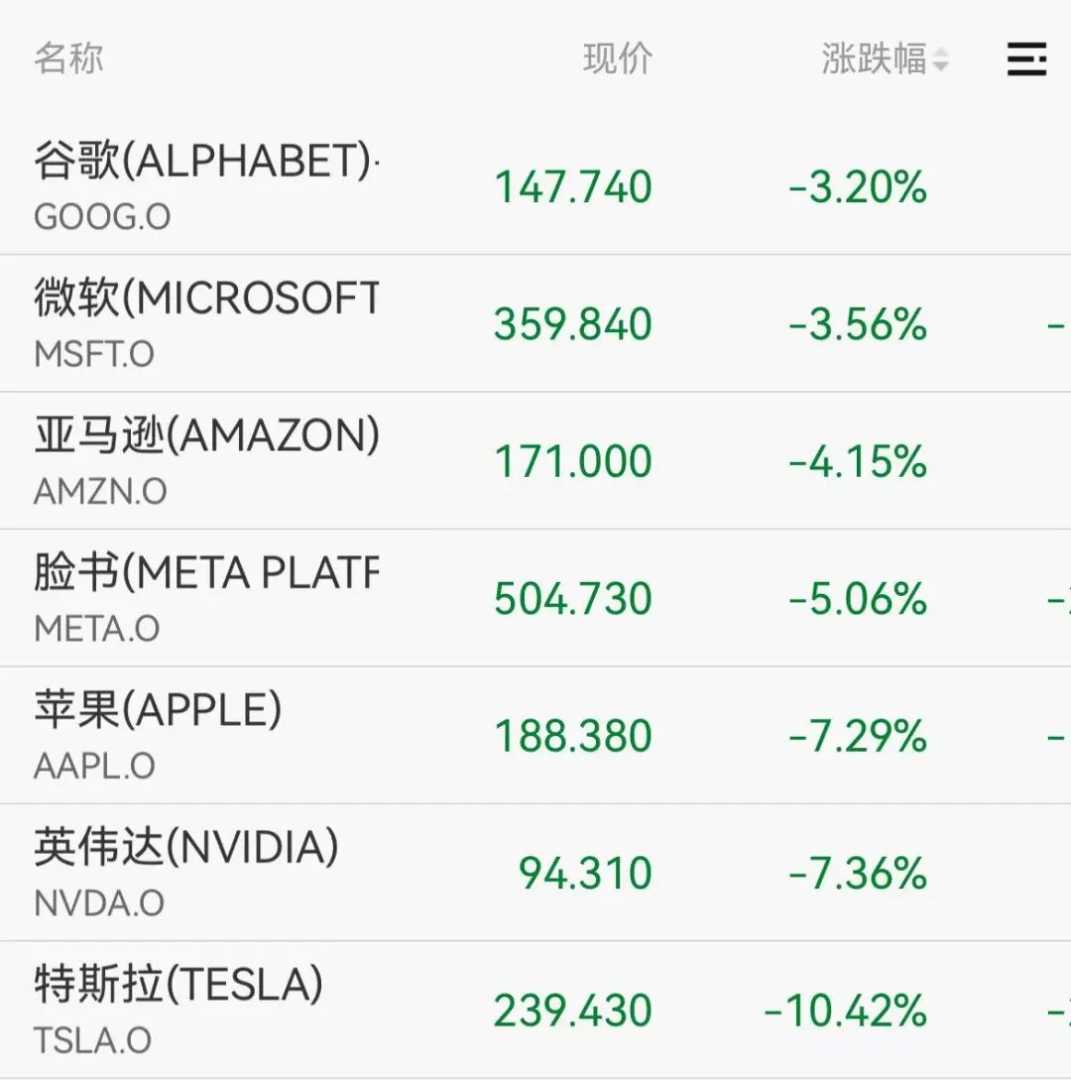Open the 微软 (MICROSOFT) stock row

point(207,298)
